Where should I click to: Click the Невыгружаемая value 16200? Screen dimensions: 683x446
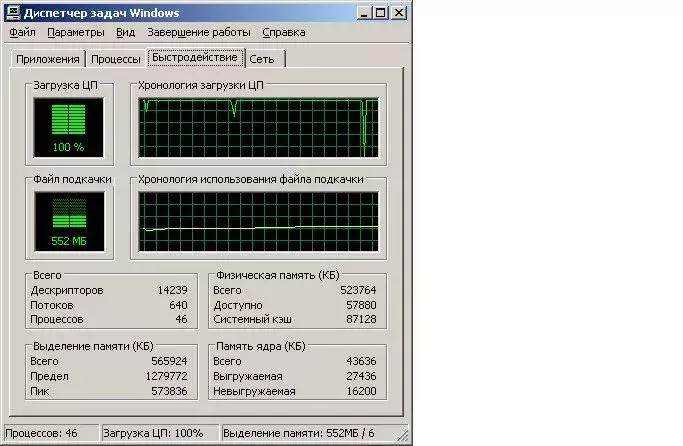pos(361,391)
